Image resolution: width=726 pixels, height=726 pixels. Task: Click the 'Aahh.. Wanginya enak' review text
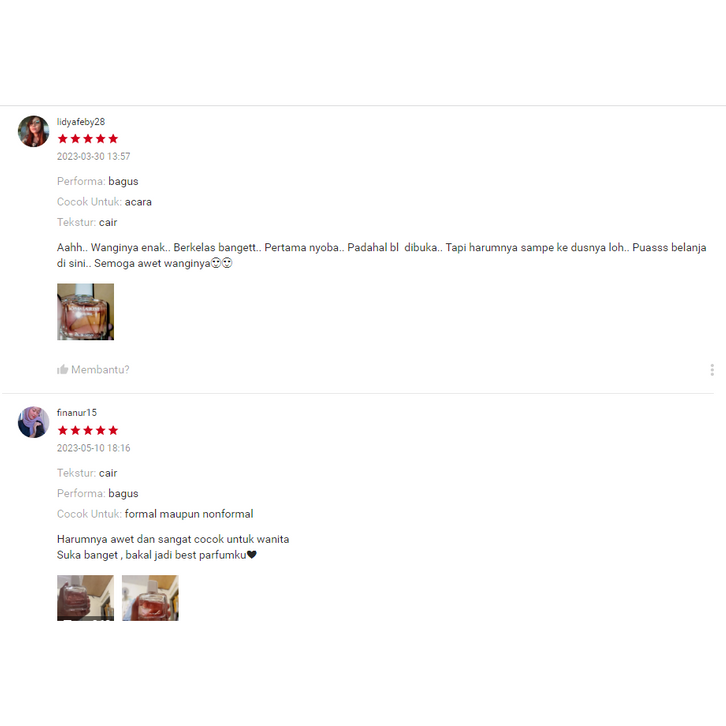pyautogui.click(x=382, y=255)
